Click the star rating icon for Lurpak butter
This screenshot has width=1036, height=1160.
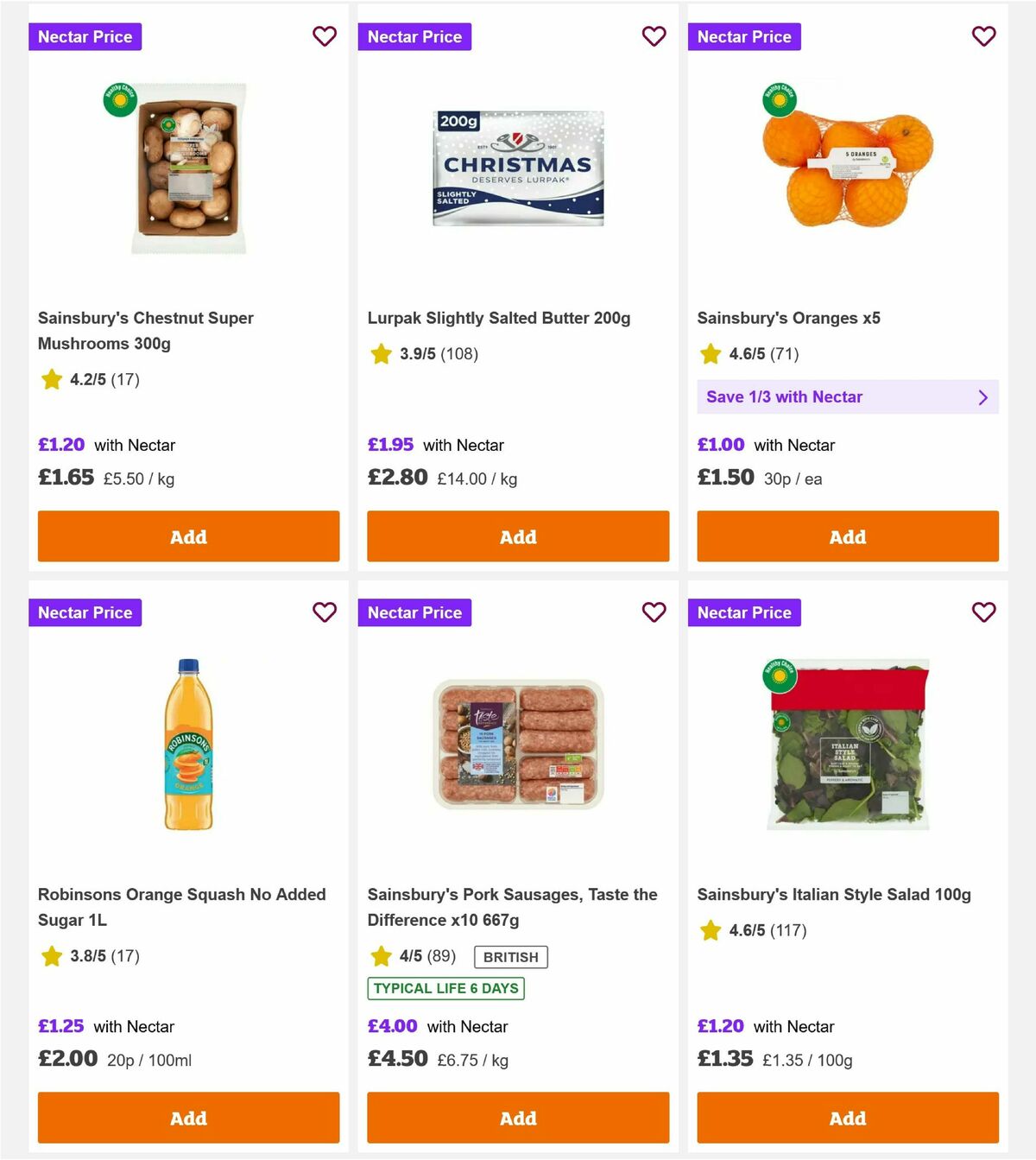pyautogui.click(x=381, y=354)
